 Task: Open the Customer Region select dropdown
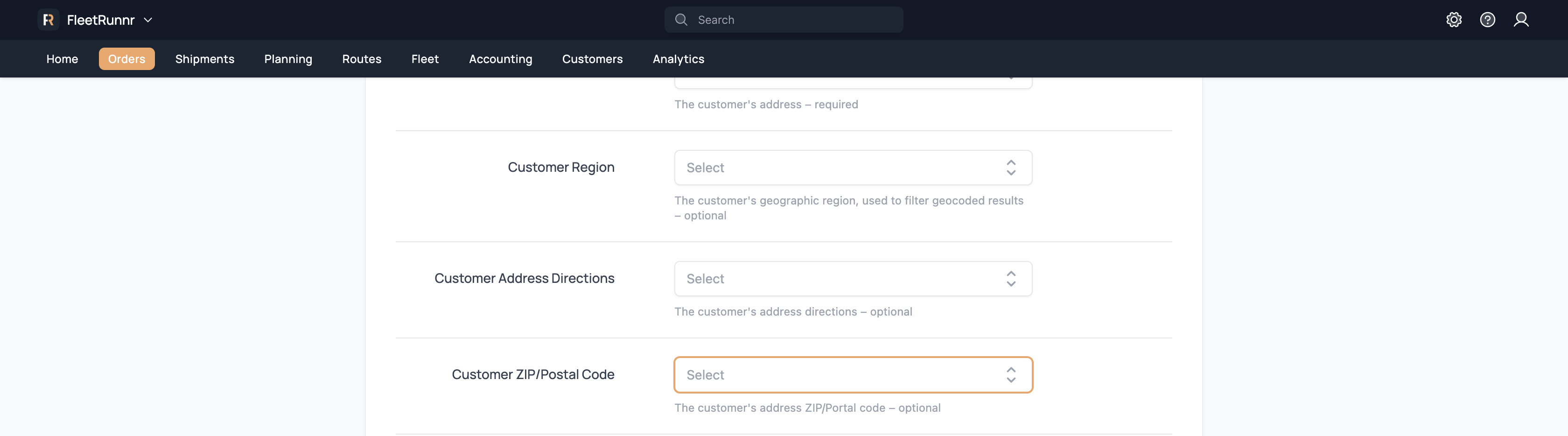[x=840, y=168]
